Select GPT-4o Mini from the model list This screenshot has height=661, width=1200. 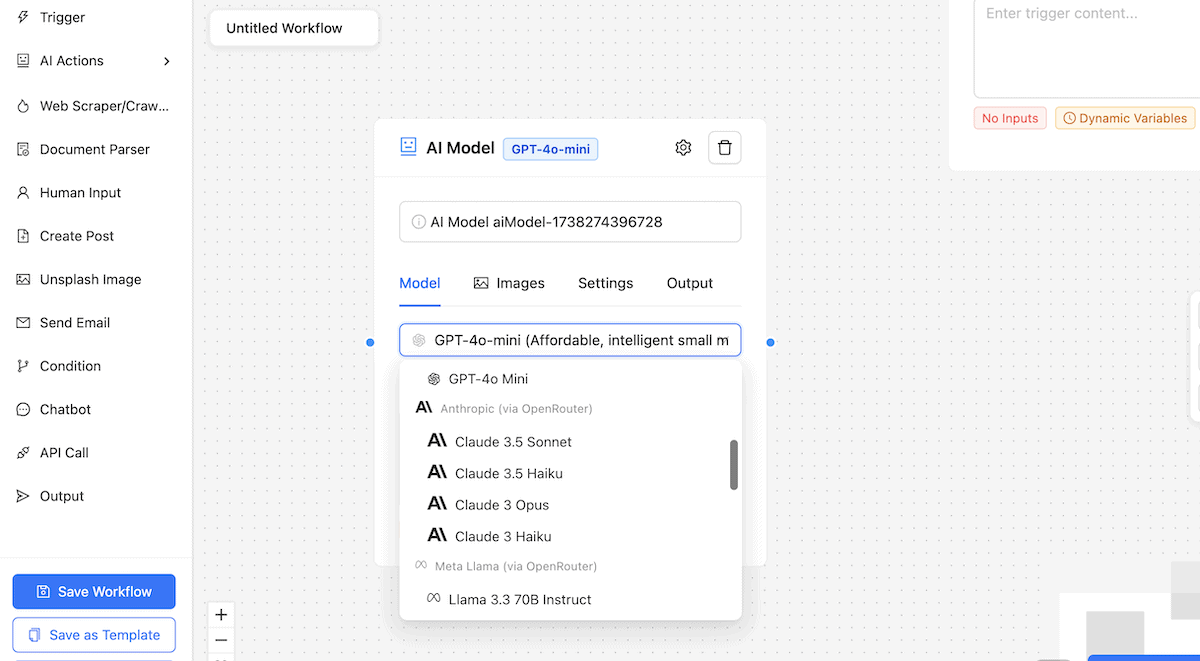tap(570, 379)
